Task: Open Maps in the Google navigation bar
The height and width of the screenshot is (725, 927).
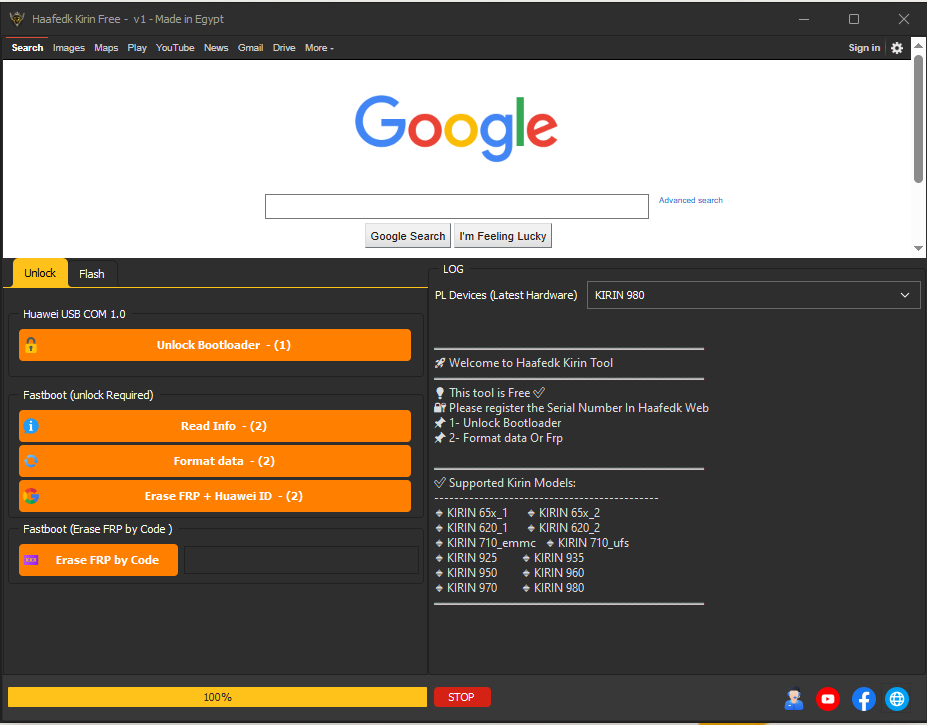Action: [106, 48]
